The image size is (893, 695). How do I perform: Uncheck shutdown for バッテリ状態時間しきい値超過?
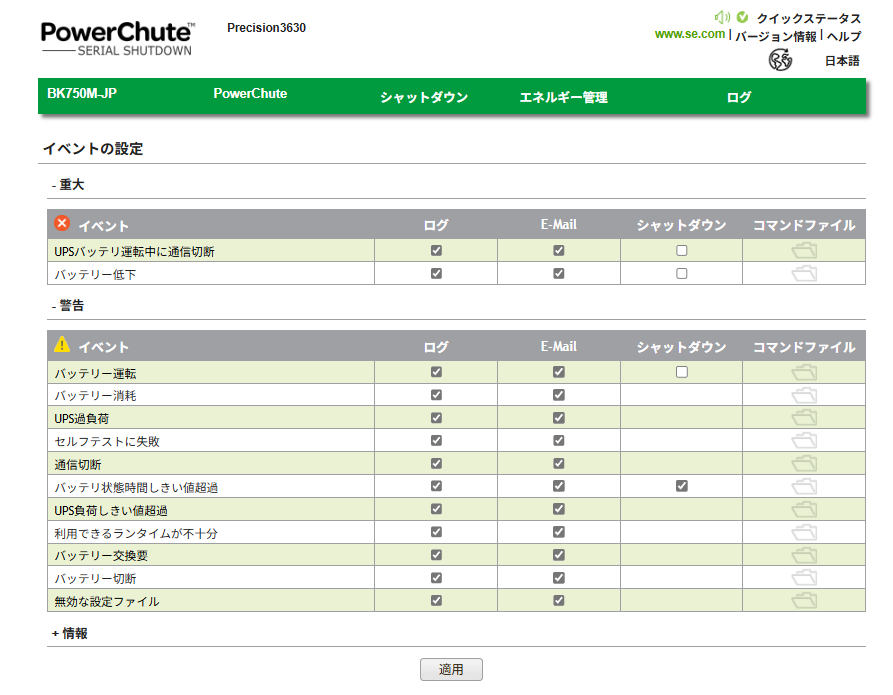pos(682,486)
